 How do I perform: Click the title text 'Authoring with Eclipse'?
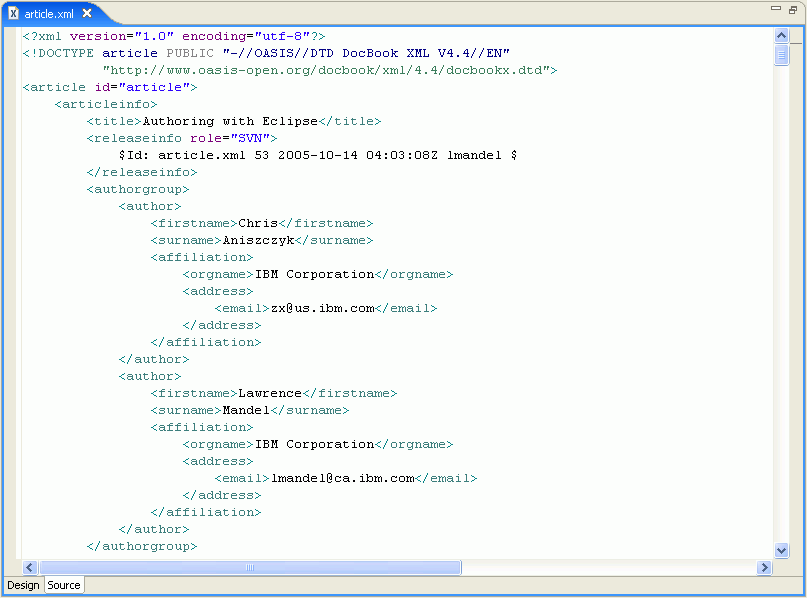point(230,121)
